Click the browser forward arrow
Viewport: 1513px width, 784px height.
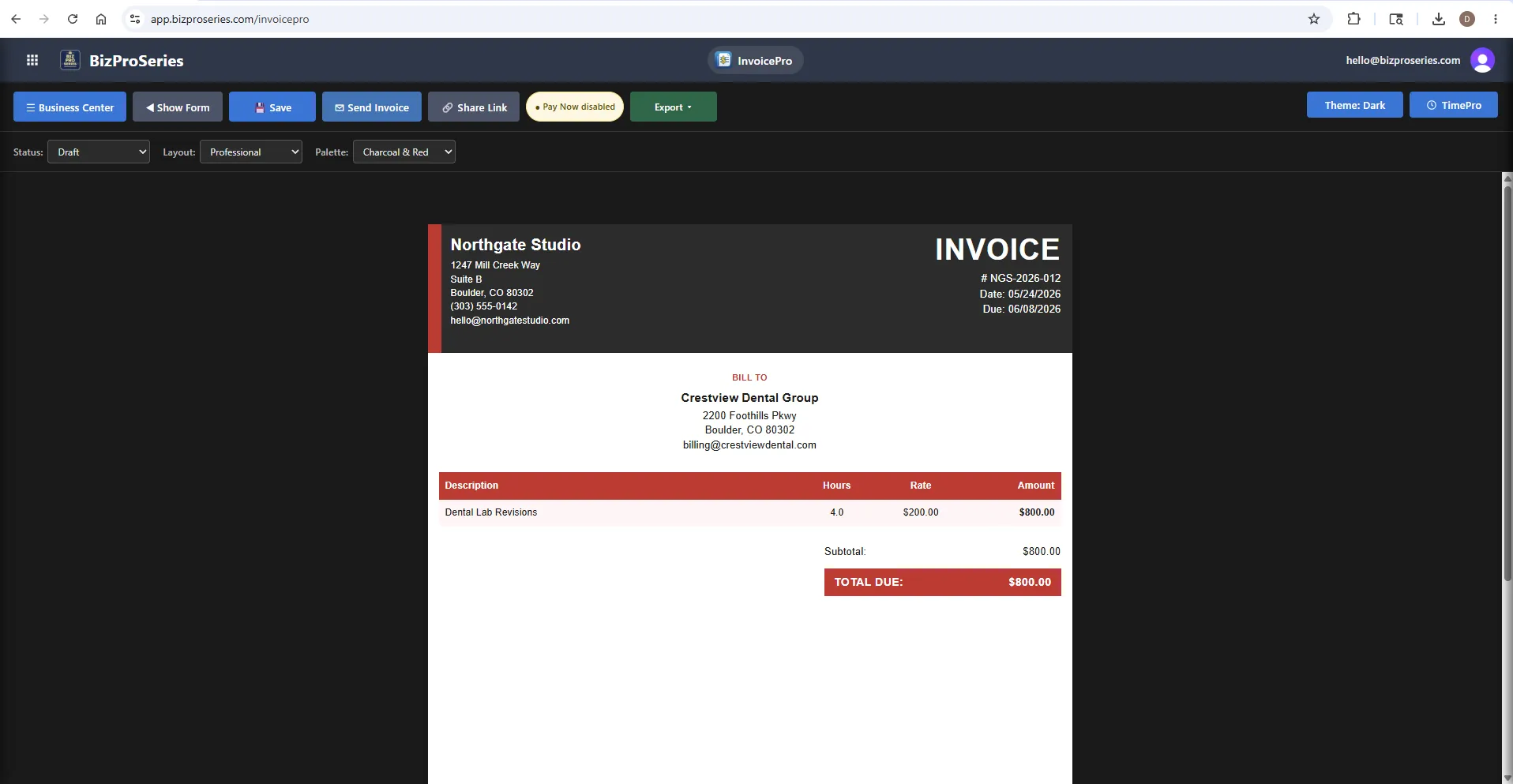tap(44, 19)
